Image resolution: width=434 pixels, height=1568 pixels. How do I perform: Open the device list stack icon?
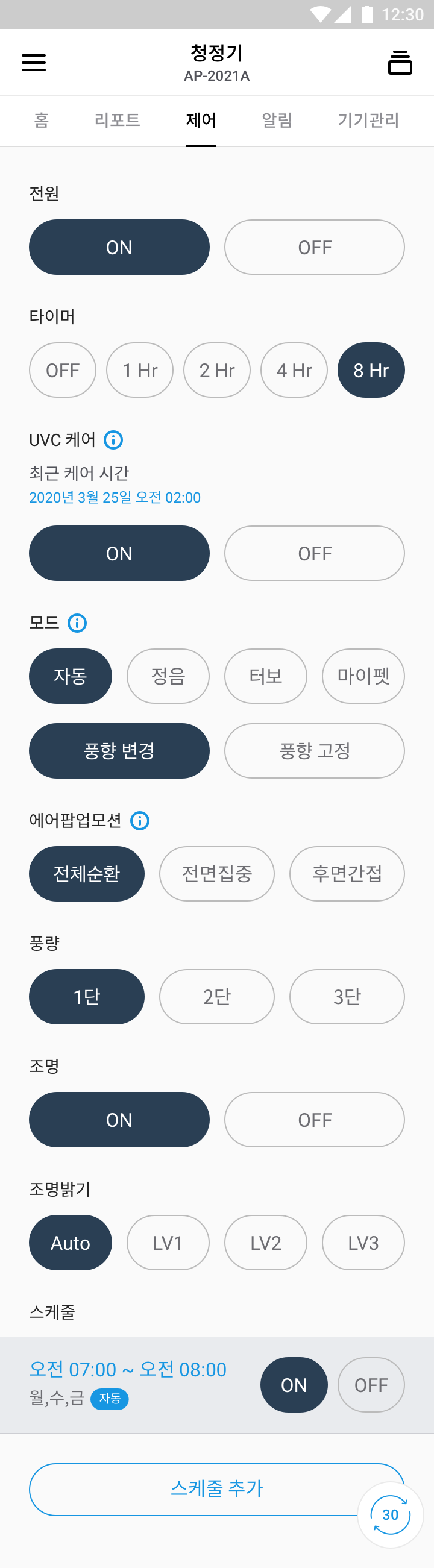tap(400, 63)
